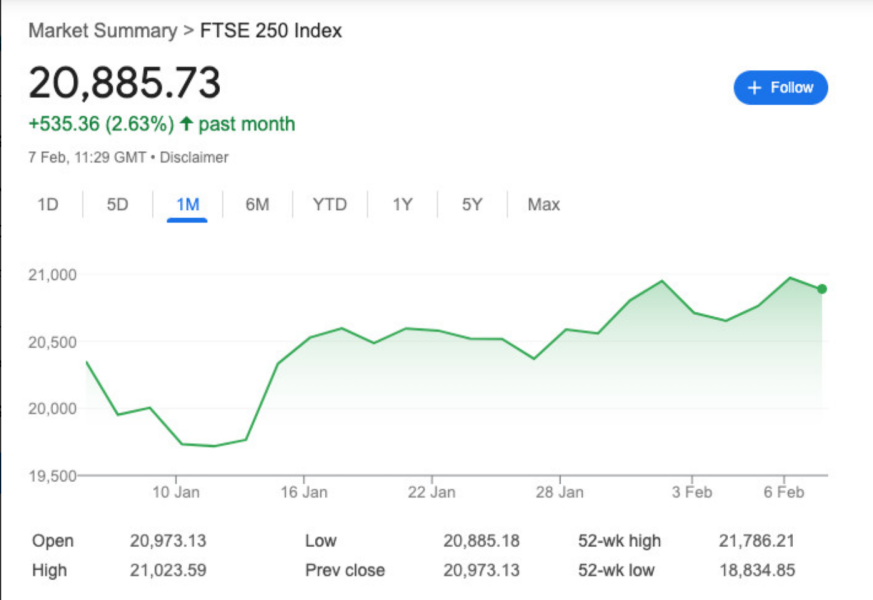Click the green upward arrow icon
The height and width of the screenshot is (600, 873).
pos(187,123)
